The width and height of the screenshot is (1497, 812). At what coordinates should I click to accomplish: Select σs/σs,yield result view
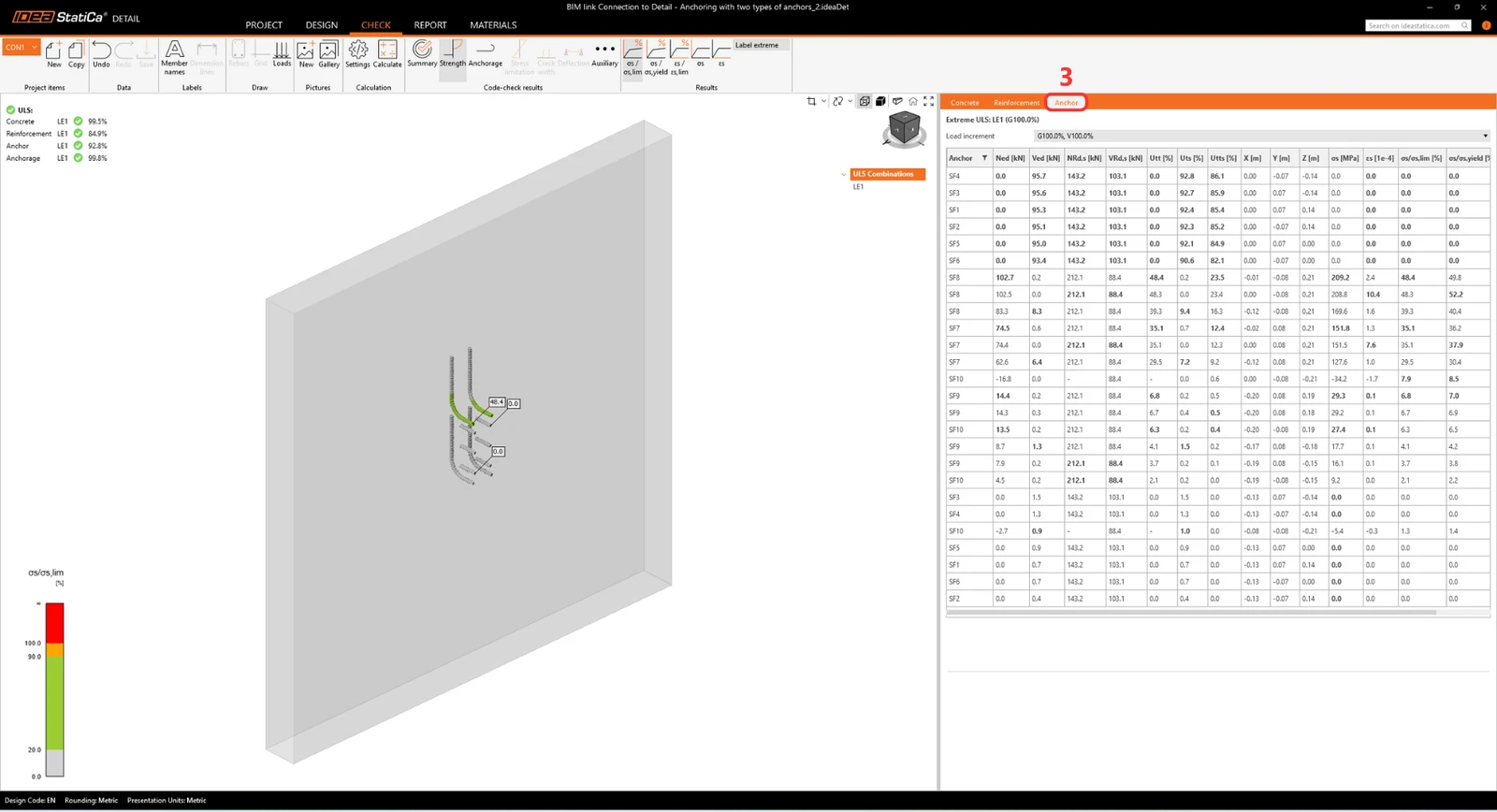(x=658, y=56)
